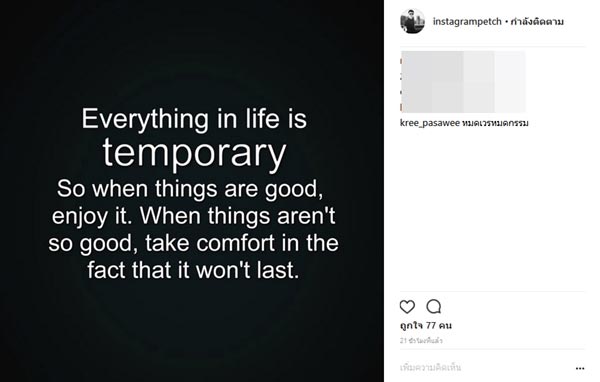Click the line Everything in life is
The height and width of the screenshot is (382, 600).
point(194,119)
